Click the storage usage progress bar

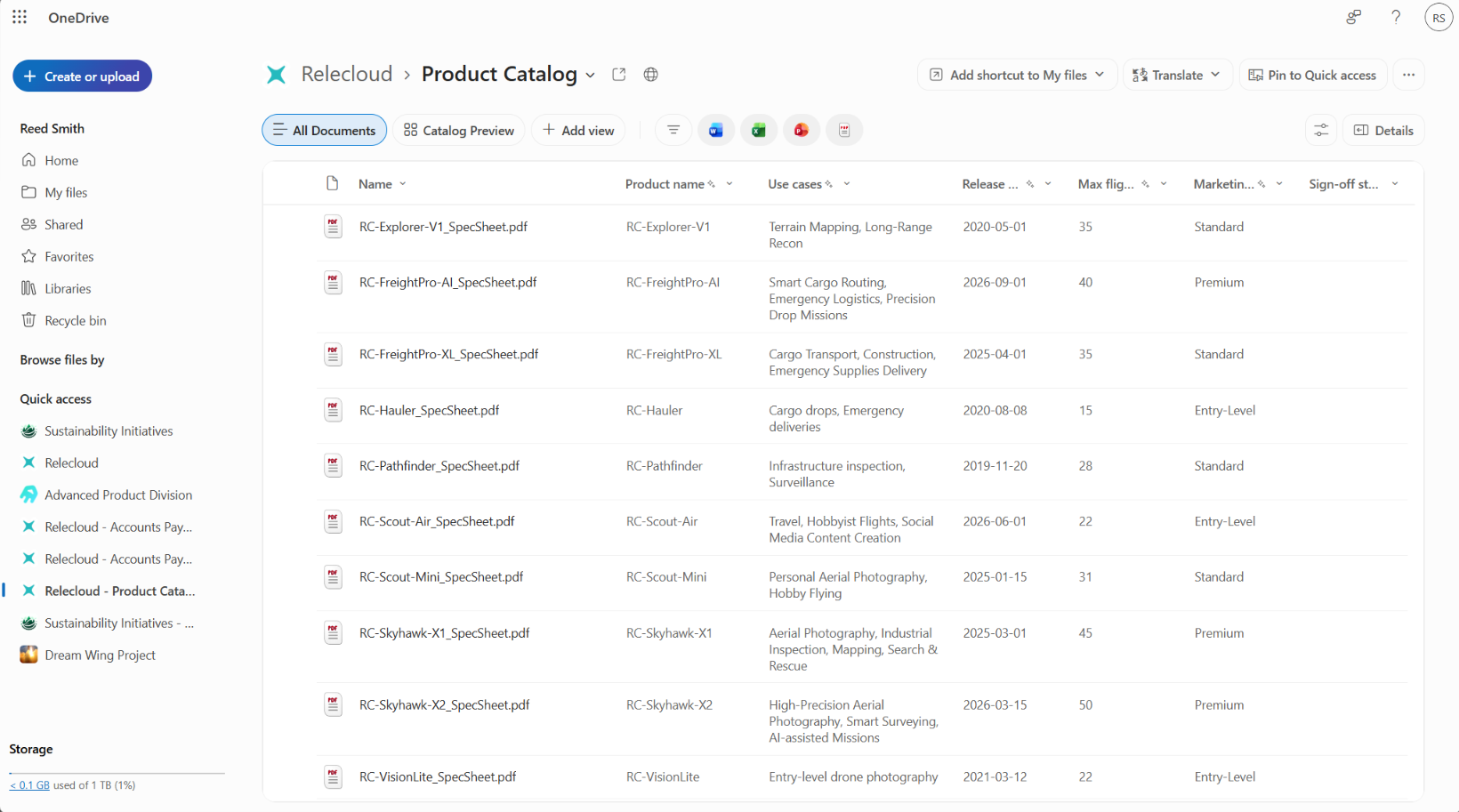click(x=117, y=774)
